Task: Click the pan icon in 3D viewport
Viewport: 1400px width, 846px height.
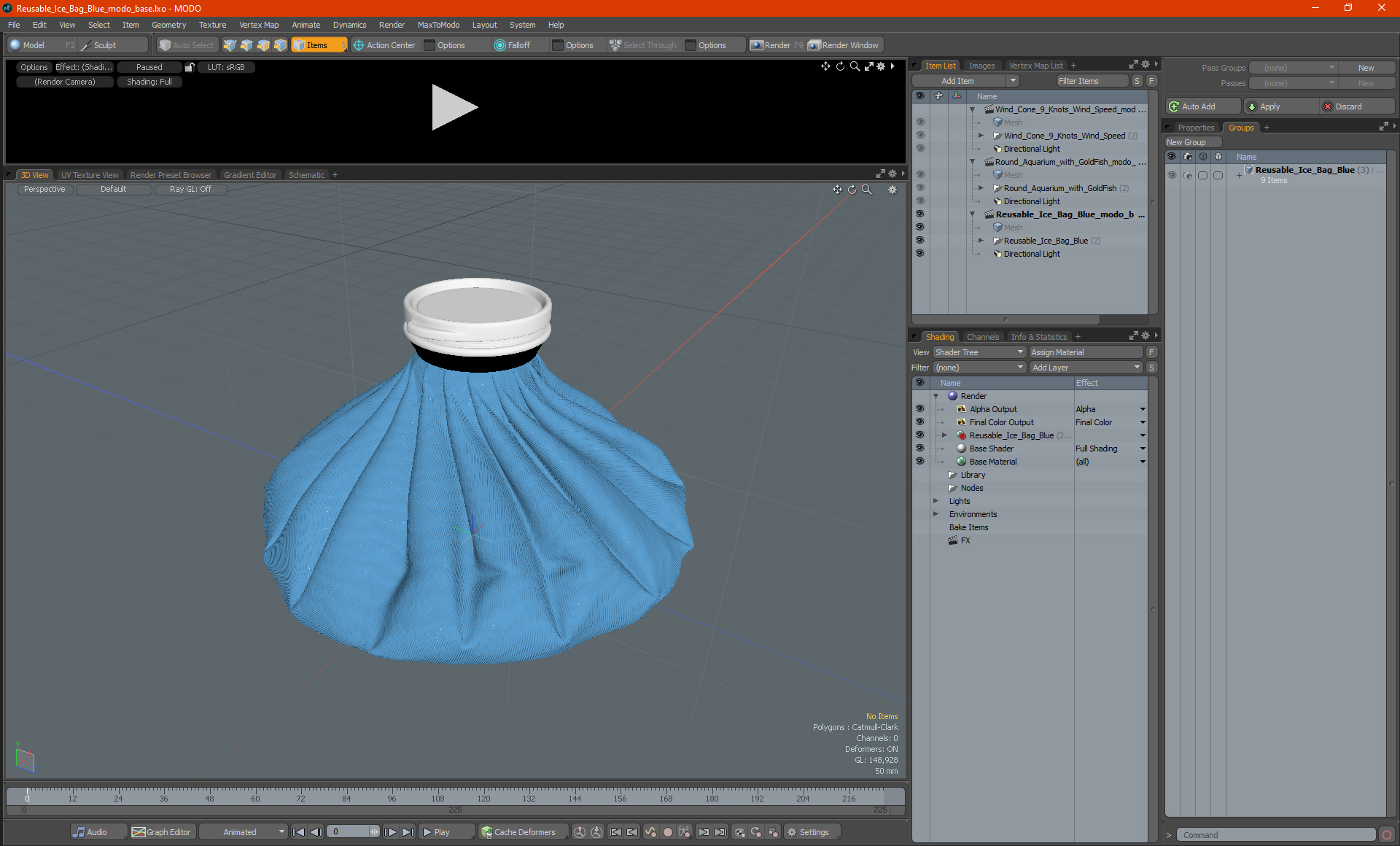Action: click(x=837, y=190)
